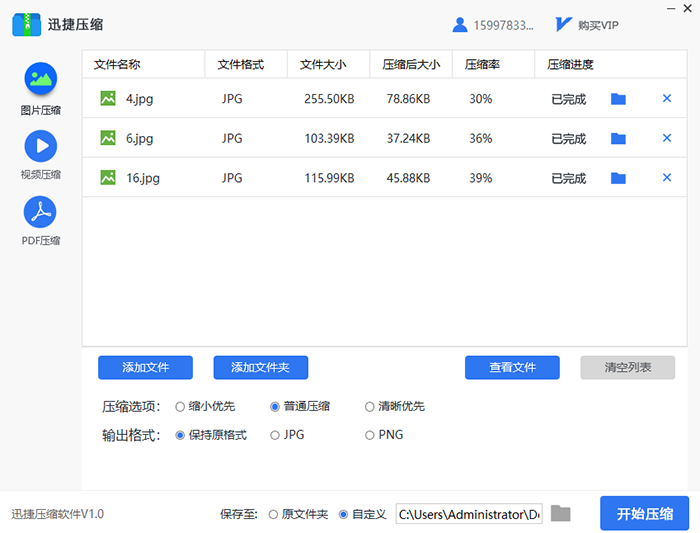Open the 图片压缩 image compression icon

coord(40,79)
